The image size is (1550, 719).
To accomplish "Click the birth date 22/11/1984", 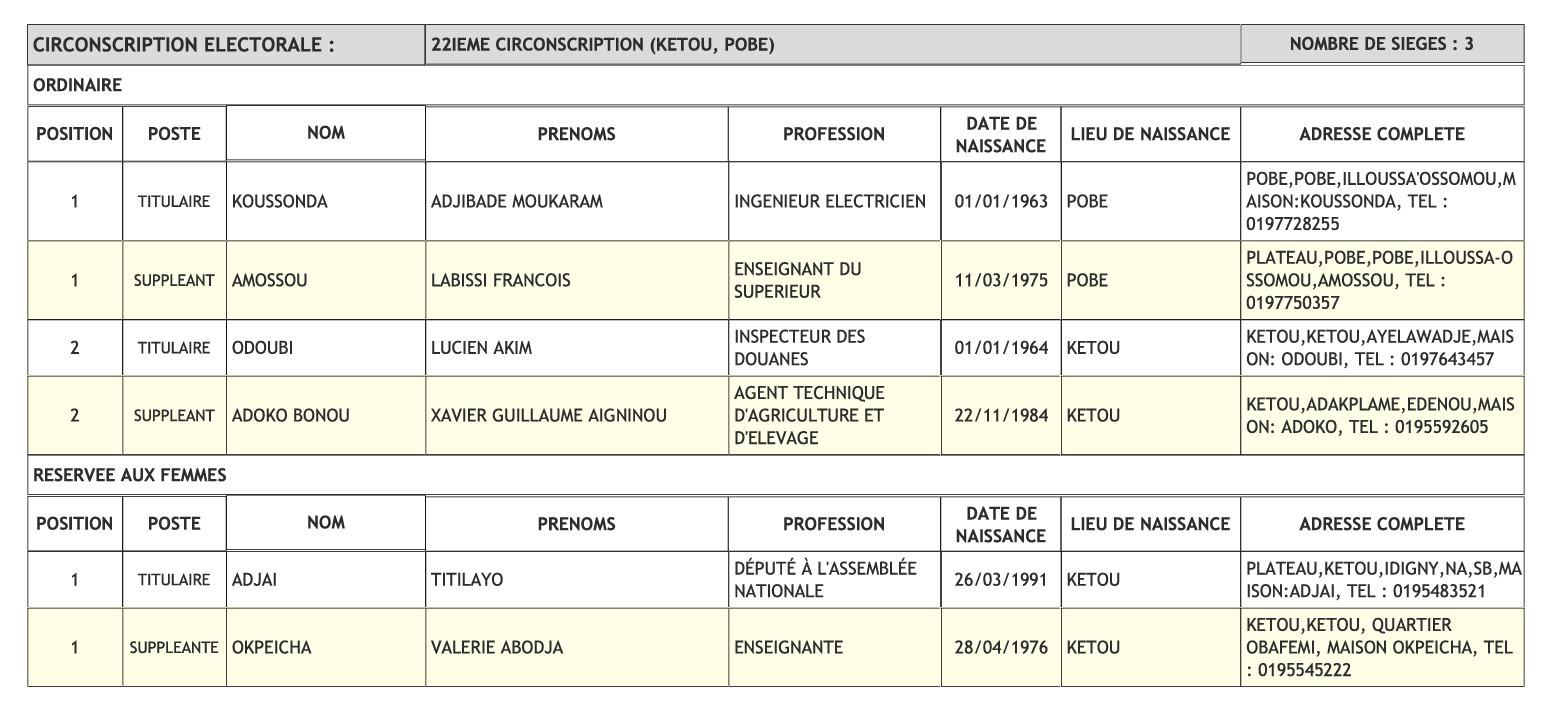I will 1000,416.
